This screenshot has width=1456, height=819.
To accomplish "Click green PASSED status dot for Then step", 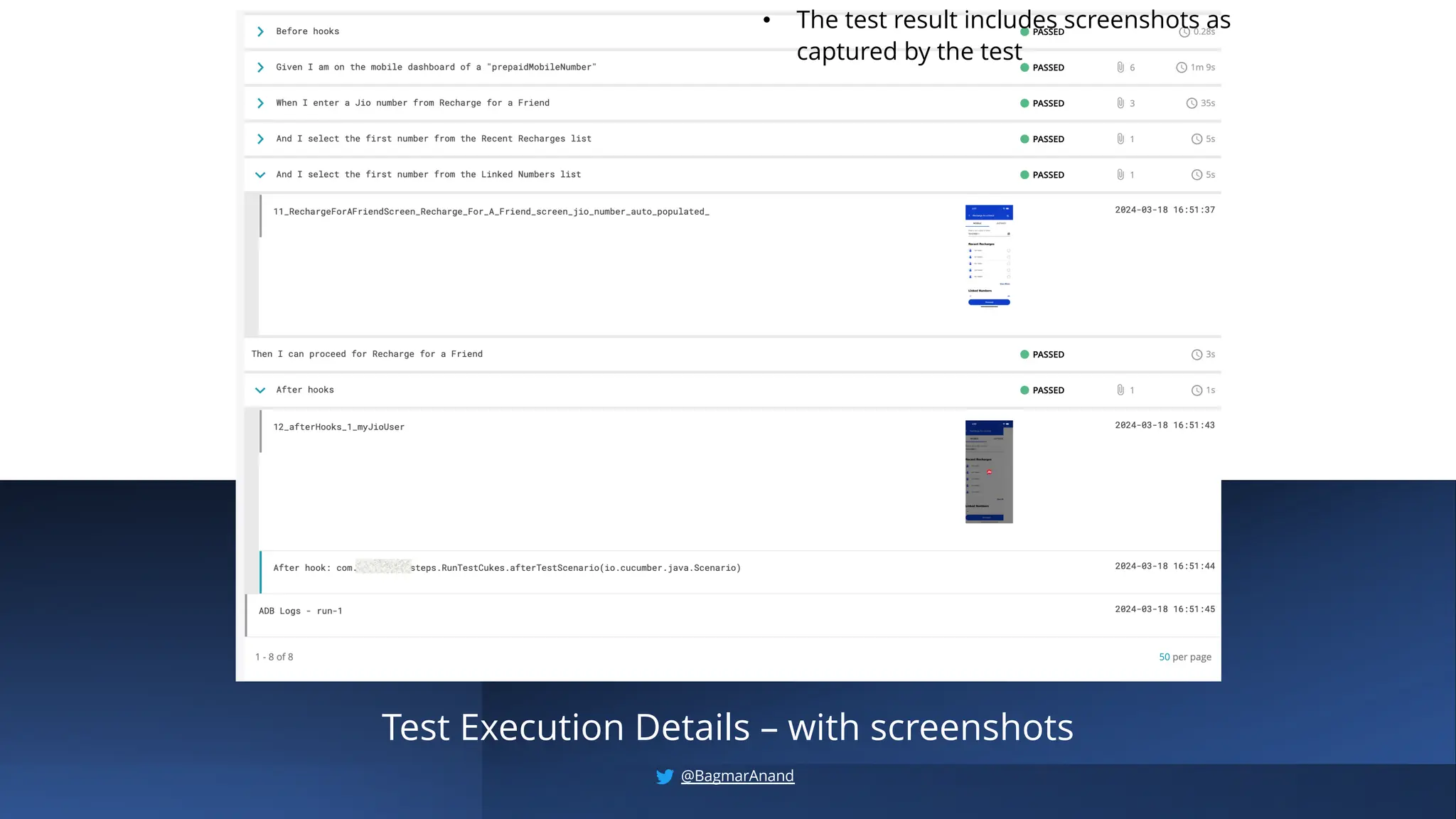I will coord(1024,355).
